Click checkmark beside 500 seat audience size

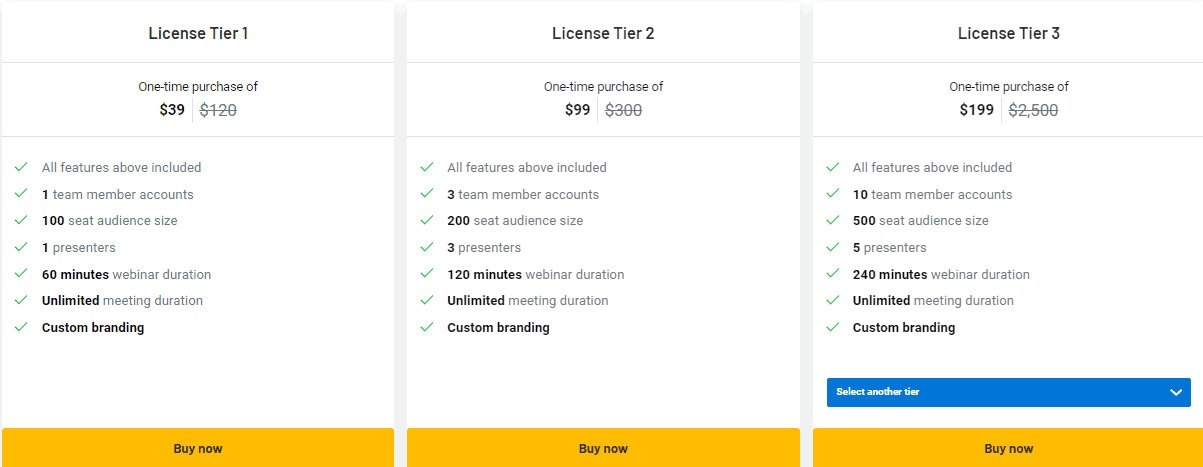point(832,220)
